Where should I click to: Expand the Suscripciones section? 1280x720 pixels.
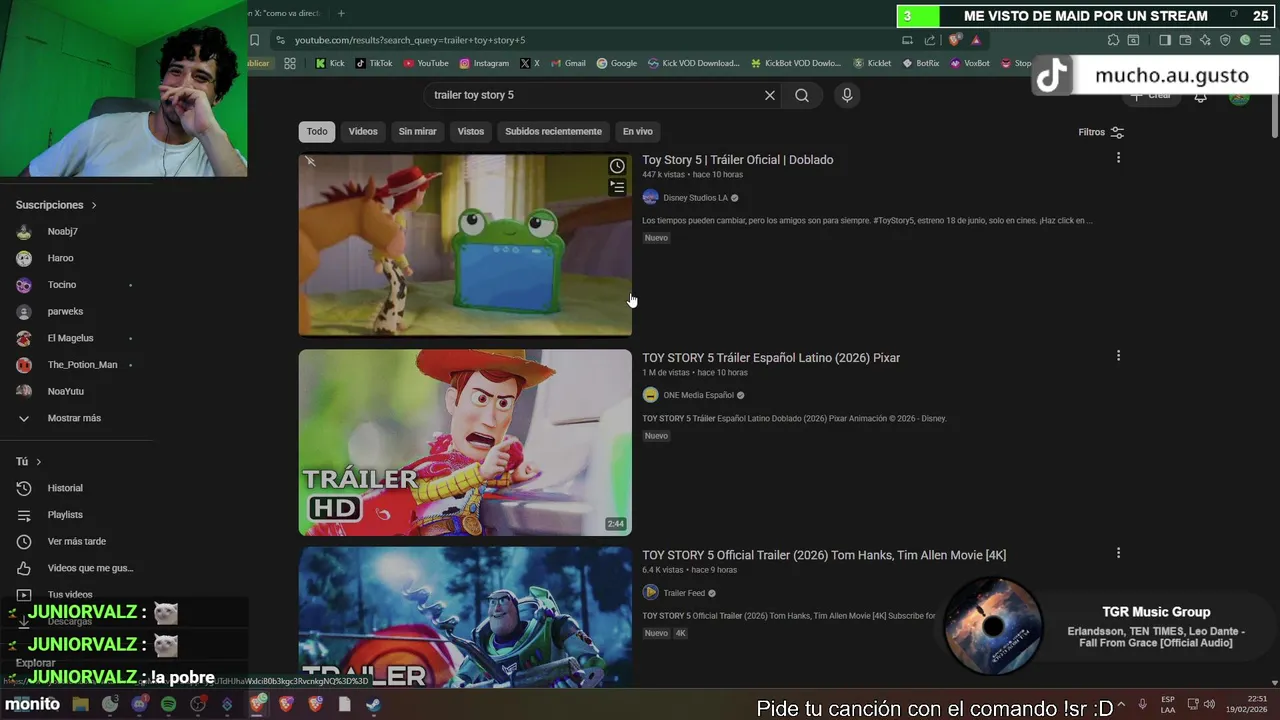tap(56, 205)
